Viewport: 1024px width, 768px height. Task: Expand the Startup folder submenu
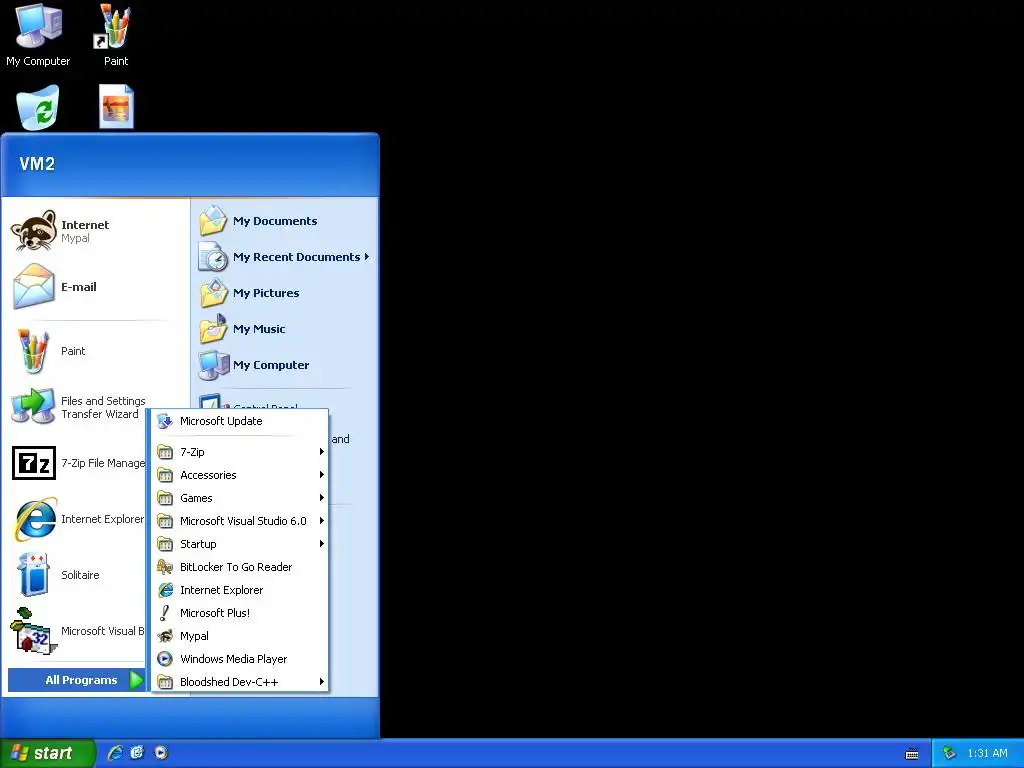tap(240, 544)
